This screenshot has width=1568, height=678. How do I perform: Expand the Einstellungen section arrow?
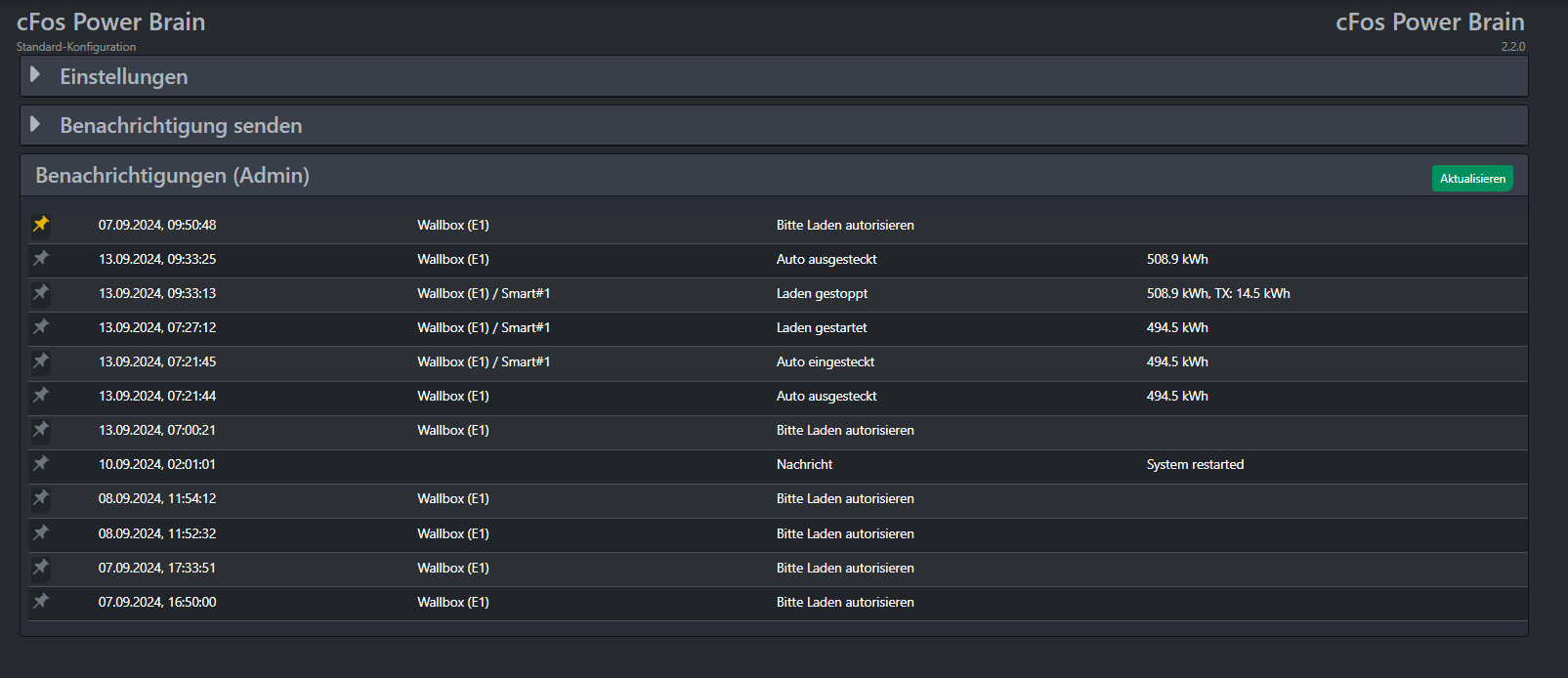click(x=35, y=75)
